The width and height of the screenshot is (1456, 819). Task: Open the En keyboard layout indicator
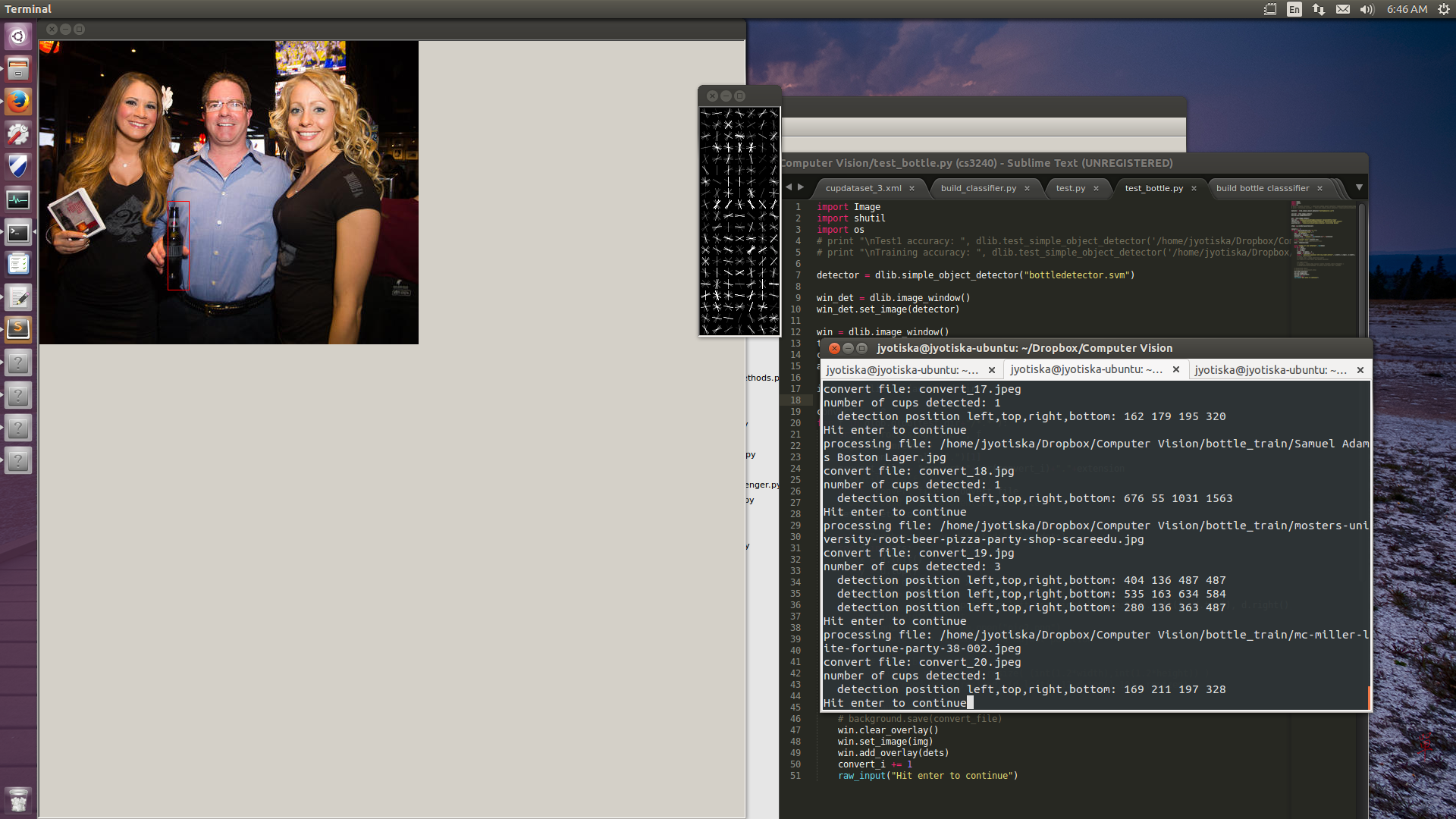[1294, 9]
